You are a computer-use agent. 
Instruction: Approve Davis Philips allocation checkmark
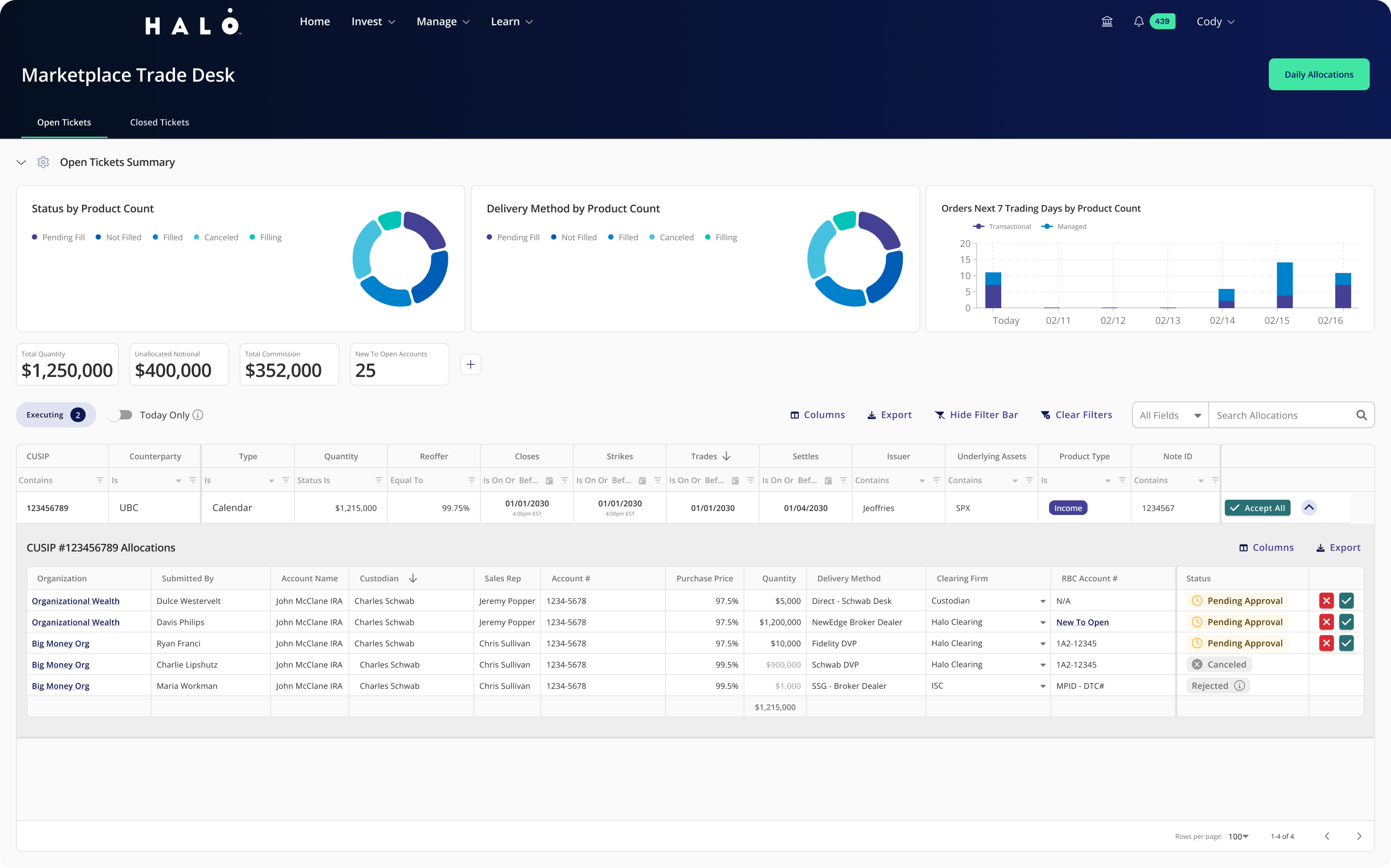(x=1346, y=622)
